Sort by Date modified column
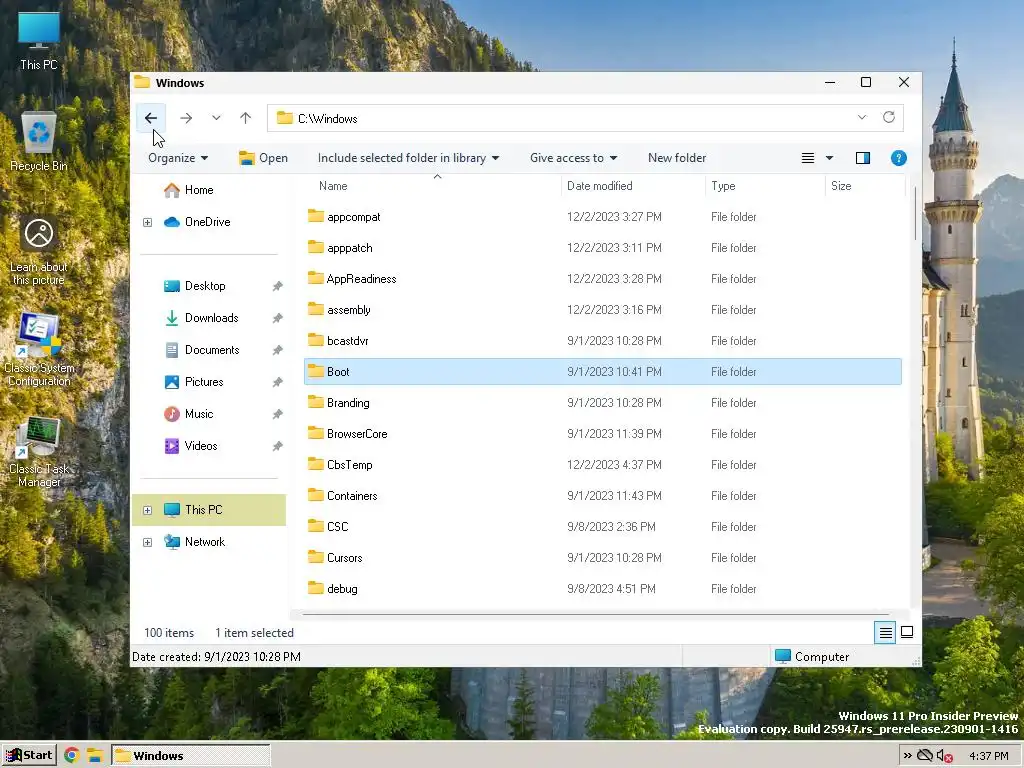 click(633, 186)
